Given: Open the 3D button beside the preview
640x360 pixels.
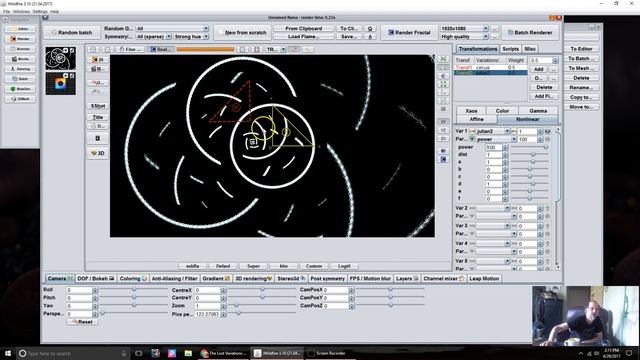Looking at the screenshot, I should tap(98, 153).
